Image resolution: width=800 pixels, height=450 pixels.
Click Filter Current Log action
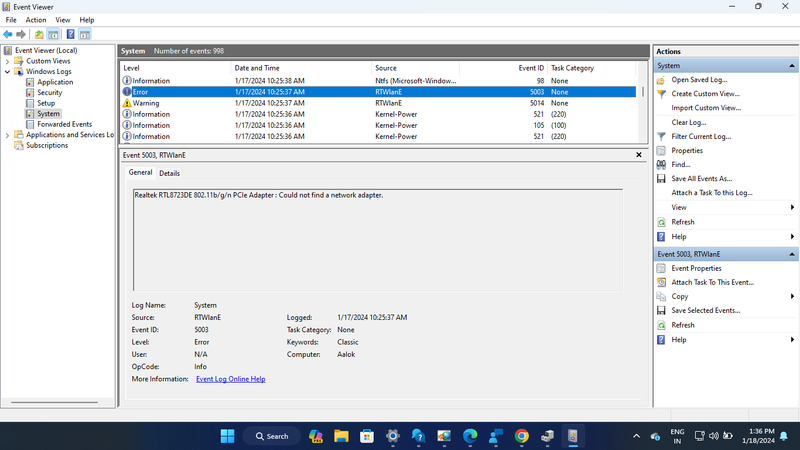coord(701,136)
